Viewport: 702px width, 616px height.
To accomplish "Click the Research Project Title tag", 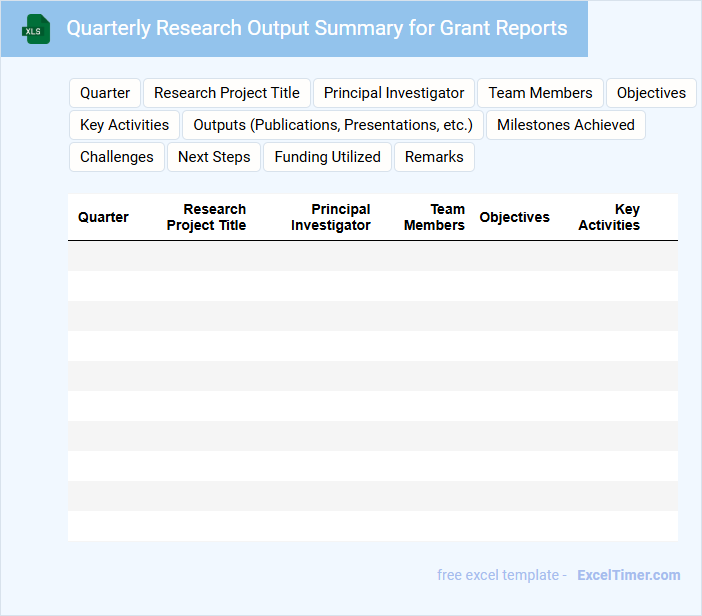I will [227, 93].
